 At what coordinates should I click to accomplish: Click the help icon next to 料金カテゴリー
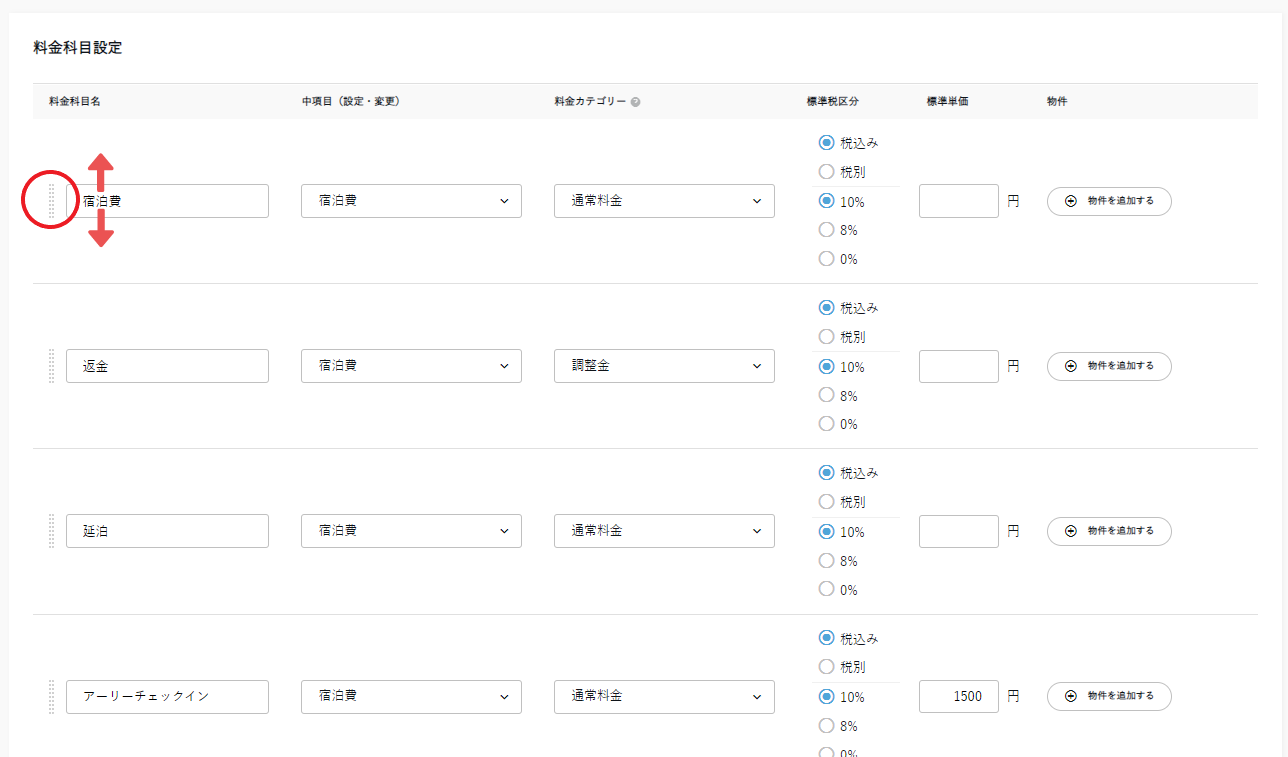tap(636, 102)
